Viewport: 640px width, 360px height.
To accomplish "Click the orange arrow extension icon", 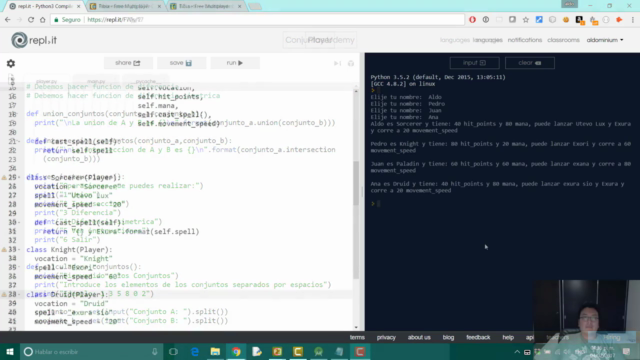I will 619,20.
